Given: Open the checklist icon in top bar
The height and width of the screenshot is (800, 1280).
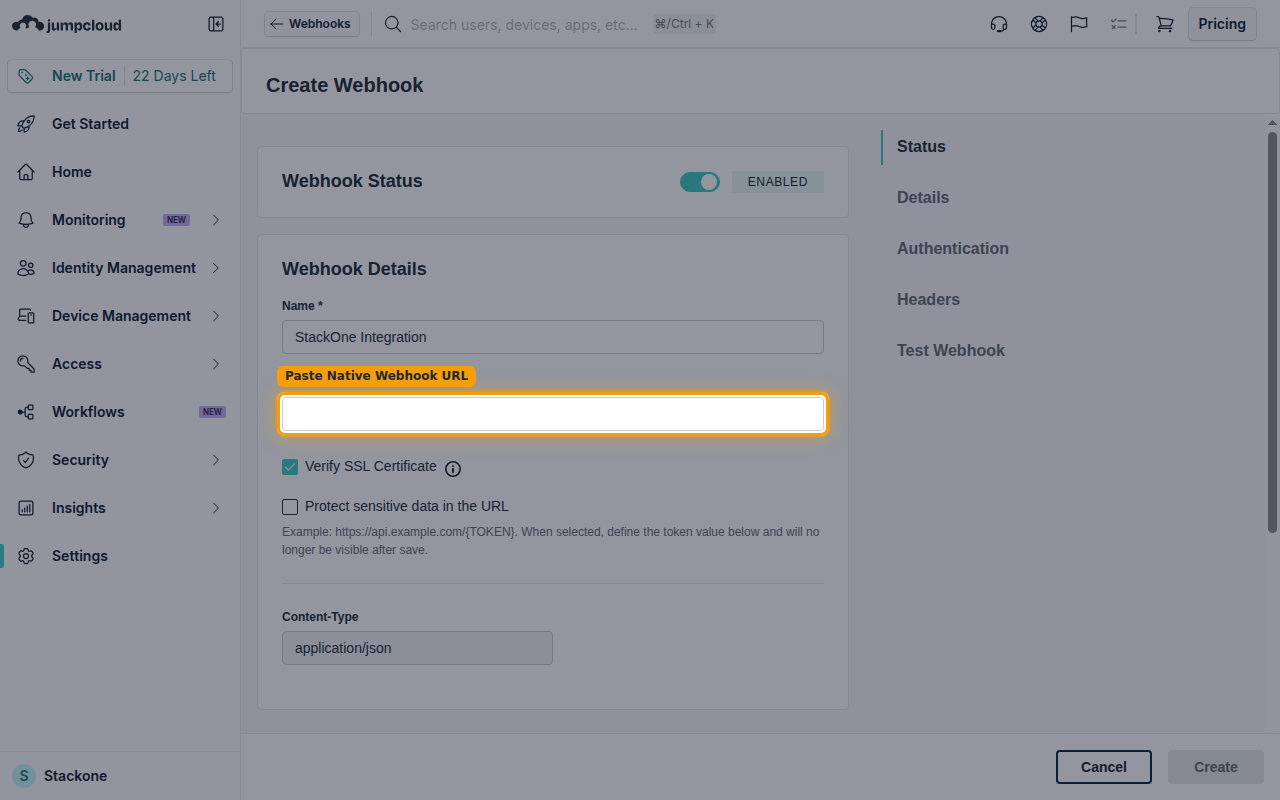Looking at the screenshot, I should click(x=1118, y=24).
